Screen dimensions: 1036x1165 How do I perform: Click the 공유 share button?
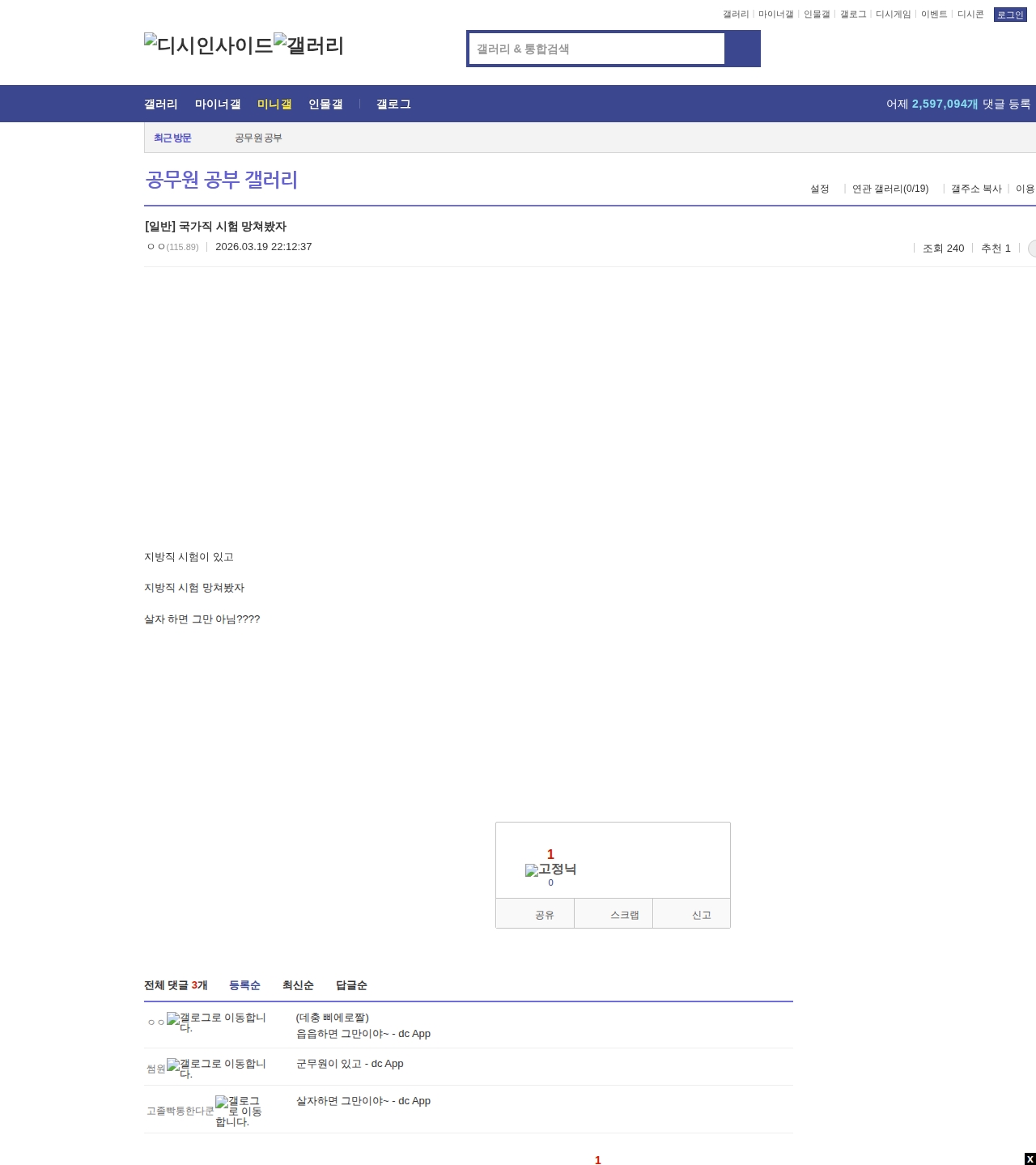point(535,914)
